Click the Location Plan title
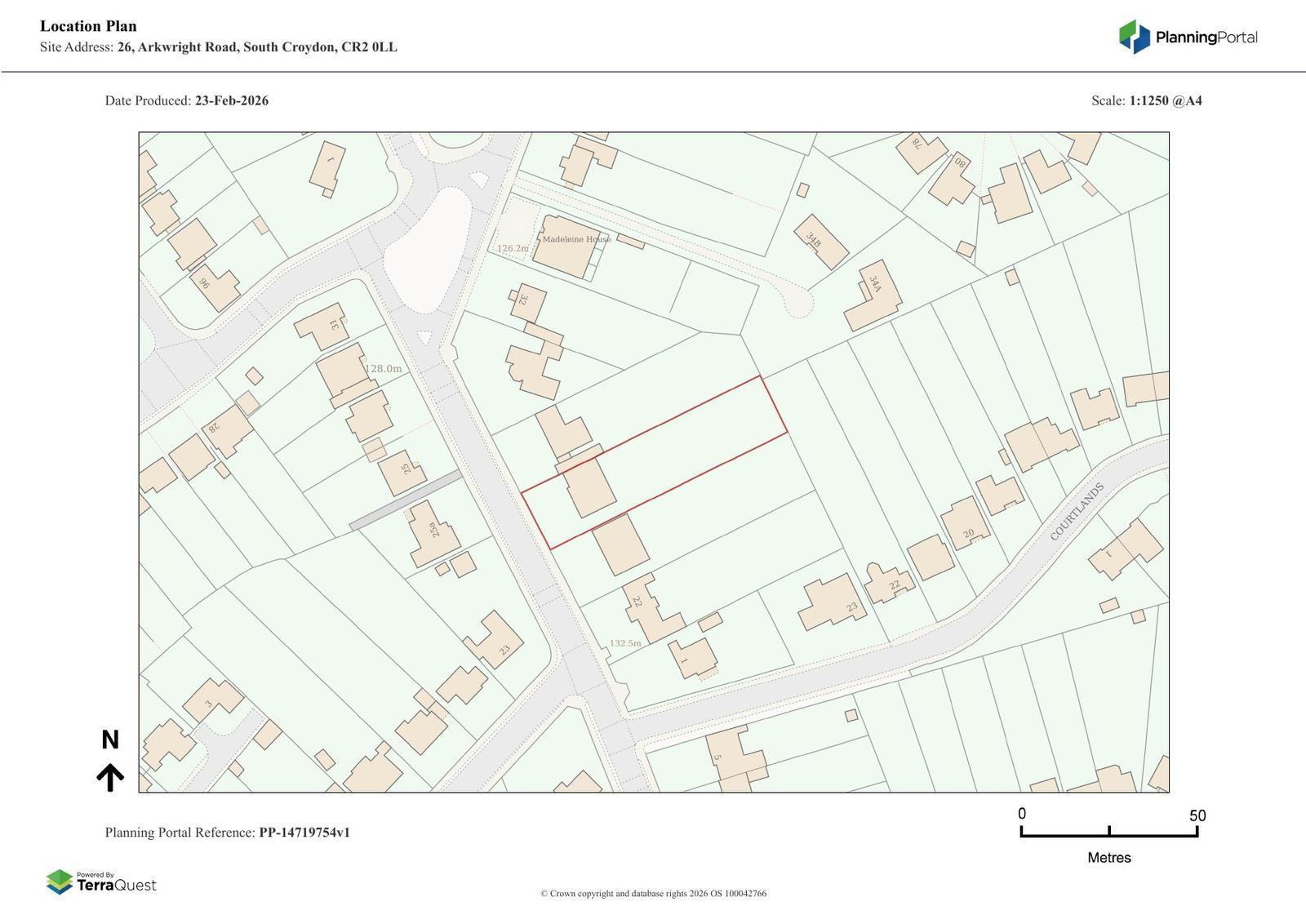Screen dimensions: 1306x924 88,26
